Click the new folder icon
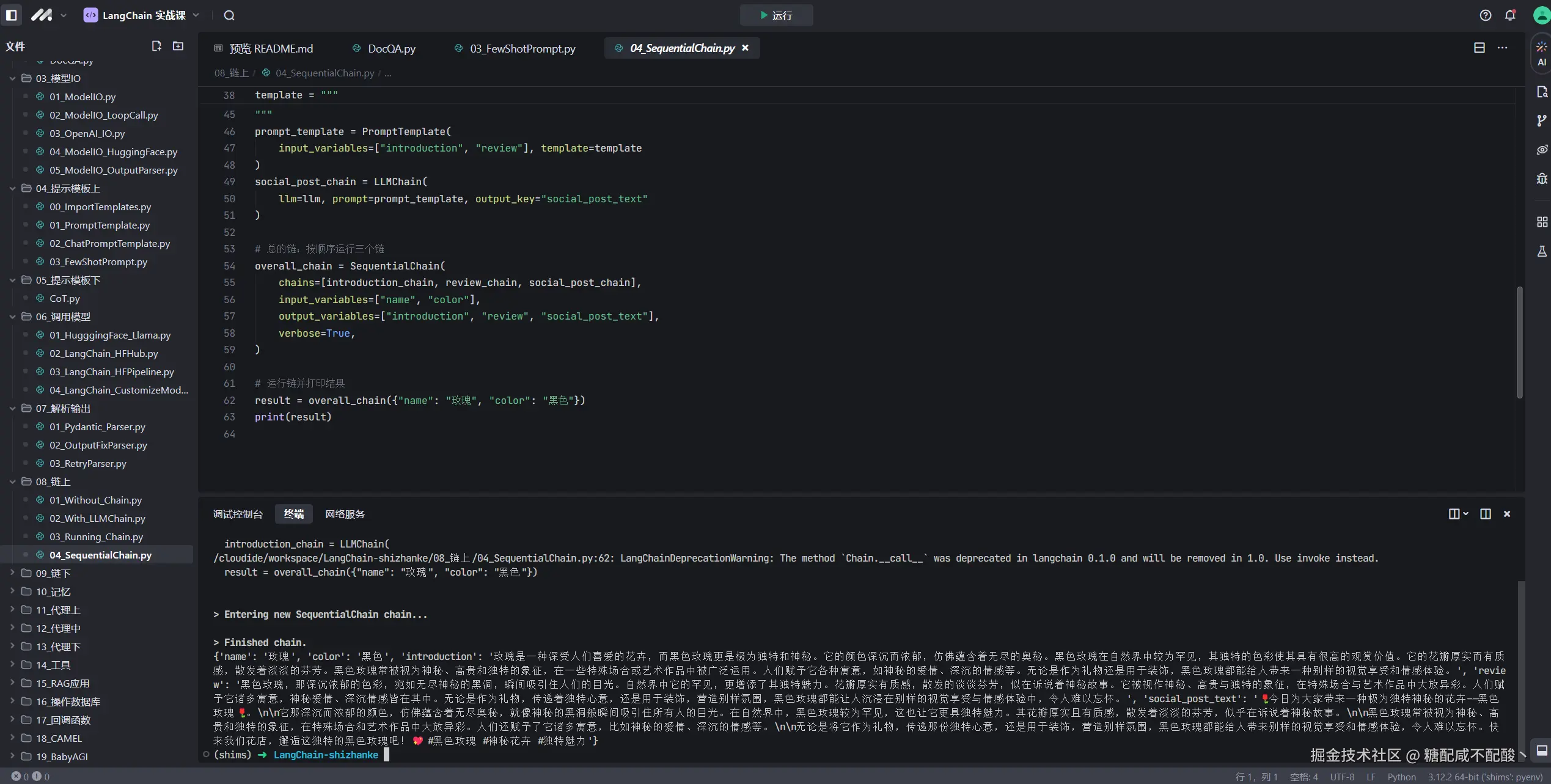The width and height of the screenshot is (1551, 784). tap(178, 46)
